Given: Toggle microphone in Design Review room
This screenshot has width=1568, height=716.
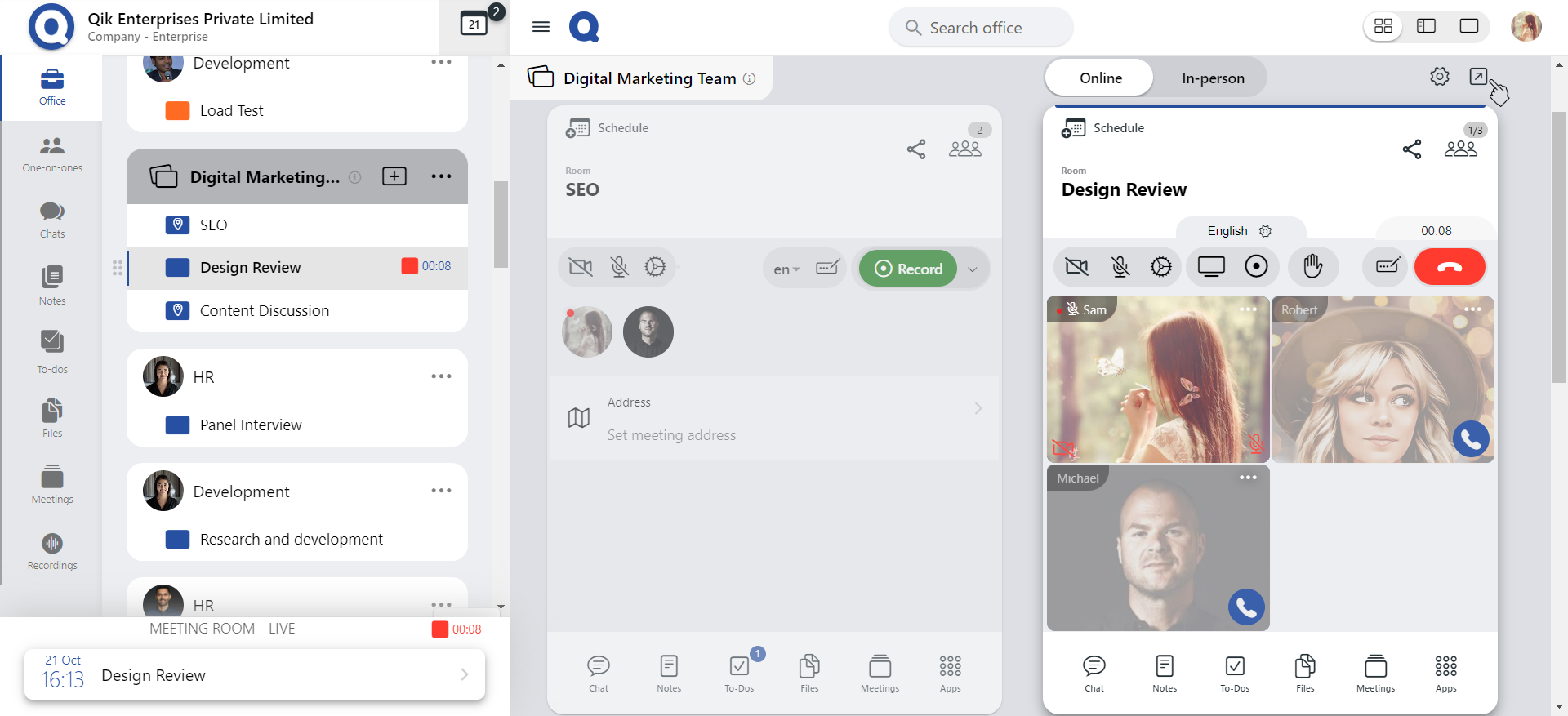Looking at the screenshot, I should (x=1120, y=267).
